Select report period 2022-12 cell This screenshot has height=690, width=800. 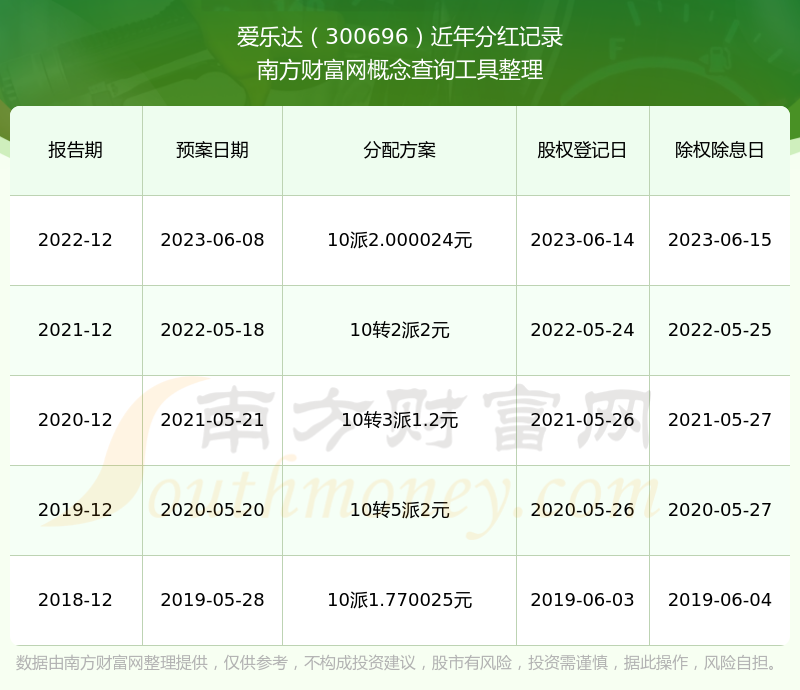click(x=76, y=240)
